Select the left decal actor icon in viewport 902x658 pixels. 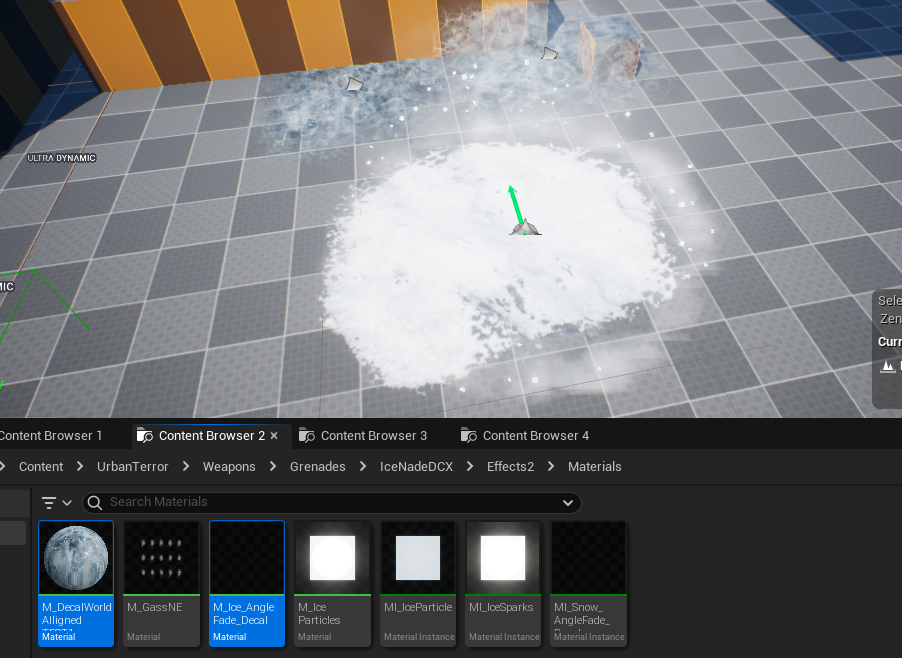pyautogui.click(x=354, y=85)
